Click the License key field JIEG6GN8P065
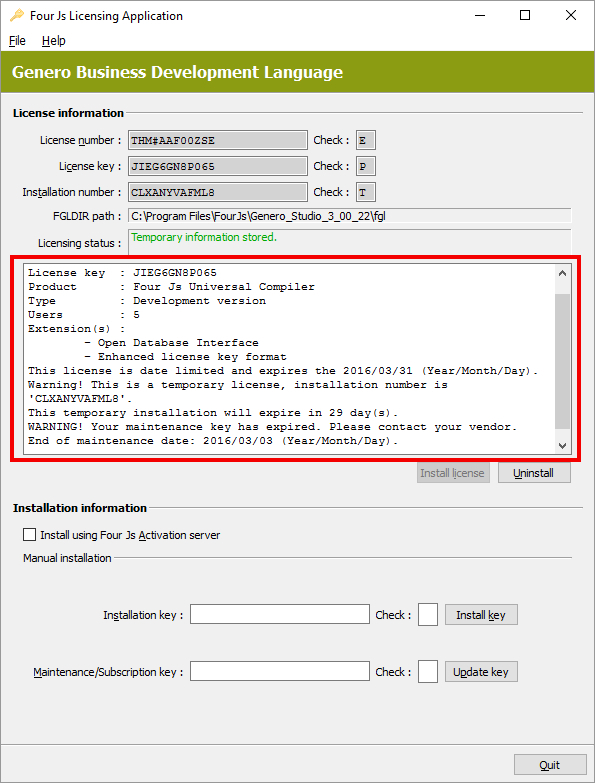 coord(218,166)
